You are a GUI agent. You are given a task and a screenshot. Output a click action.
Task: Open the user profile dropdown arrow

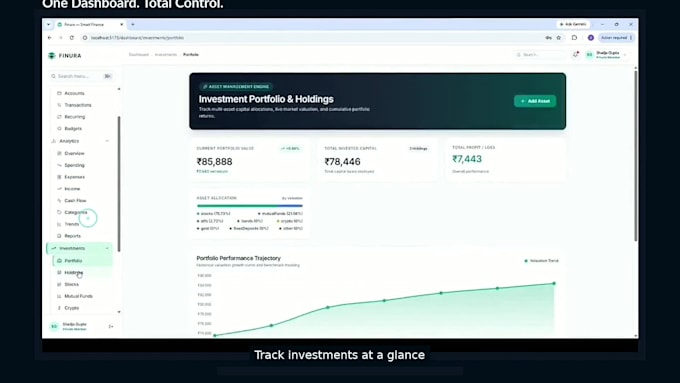coord(625,55)
